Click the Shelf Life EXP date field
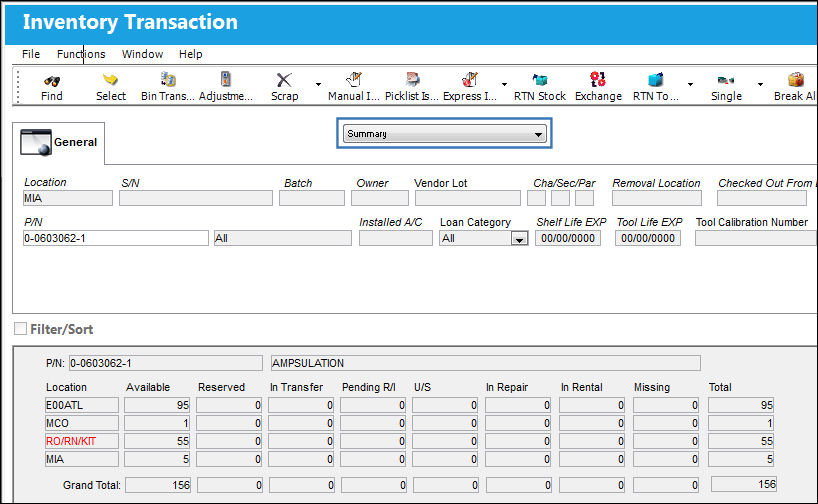Screen dimensions: 818x504 tap(568, 238)
